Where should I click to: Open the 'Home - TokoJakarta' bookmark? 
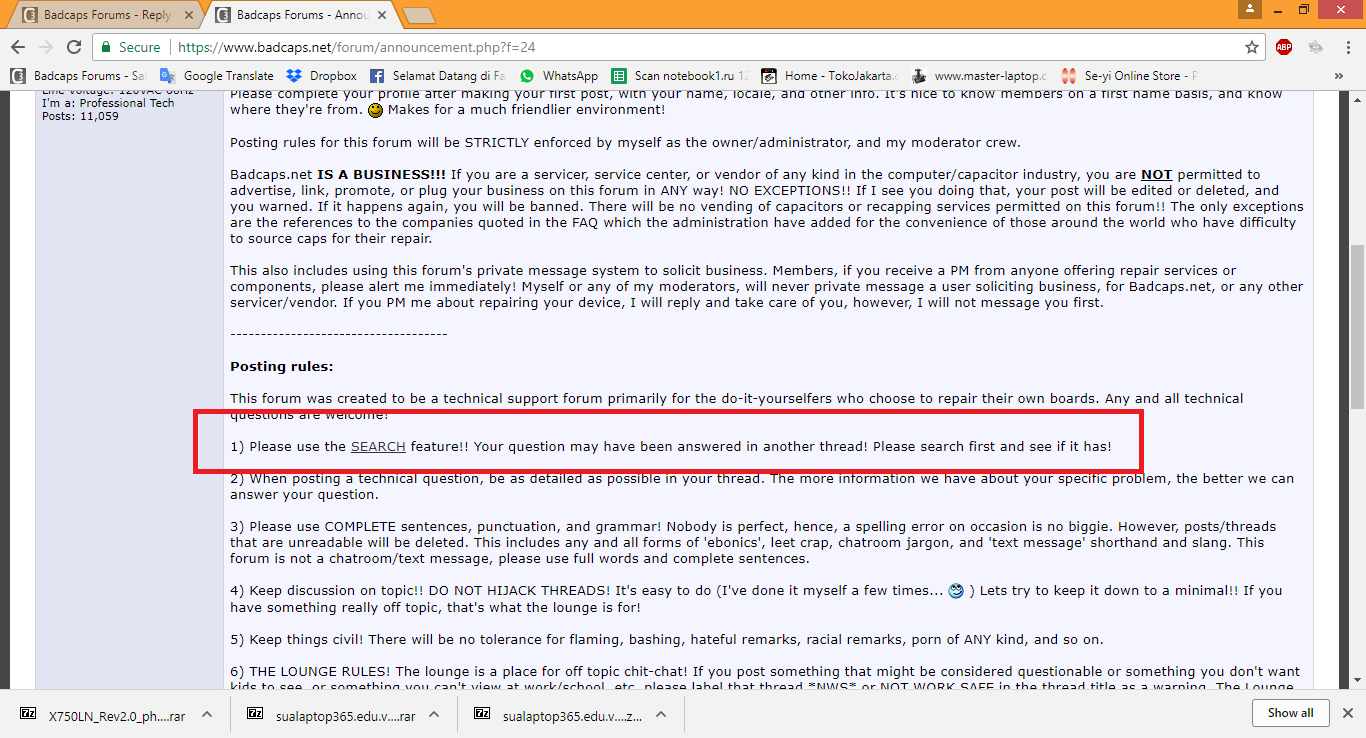click(830, 76)
